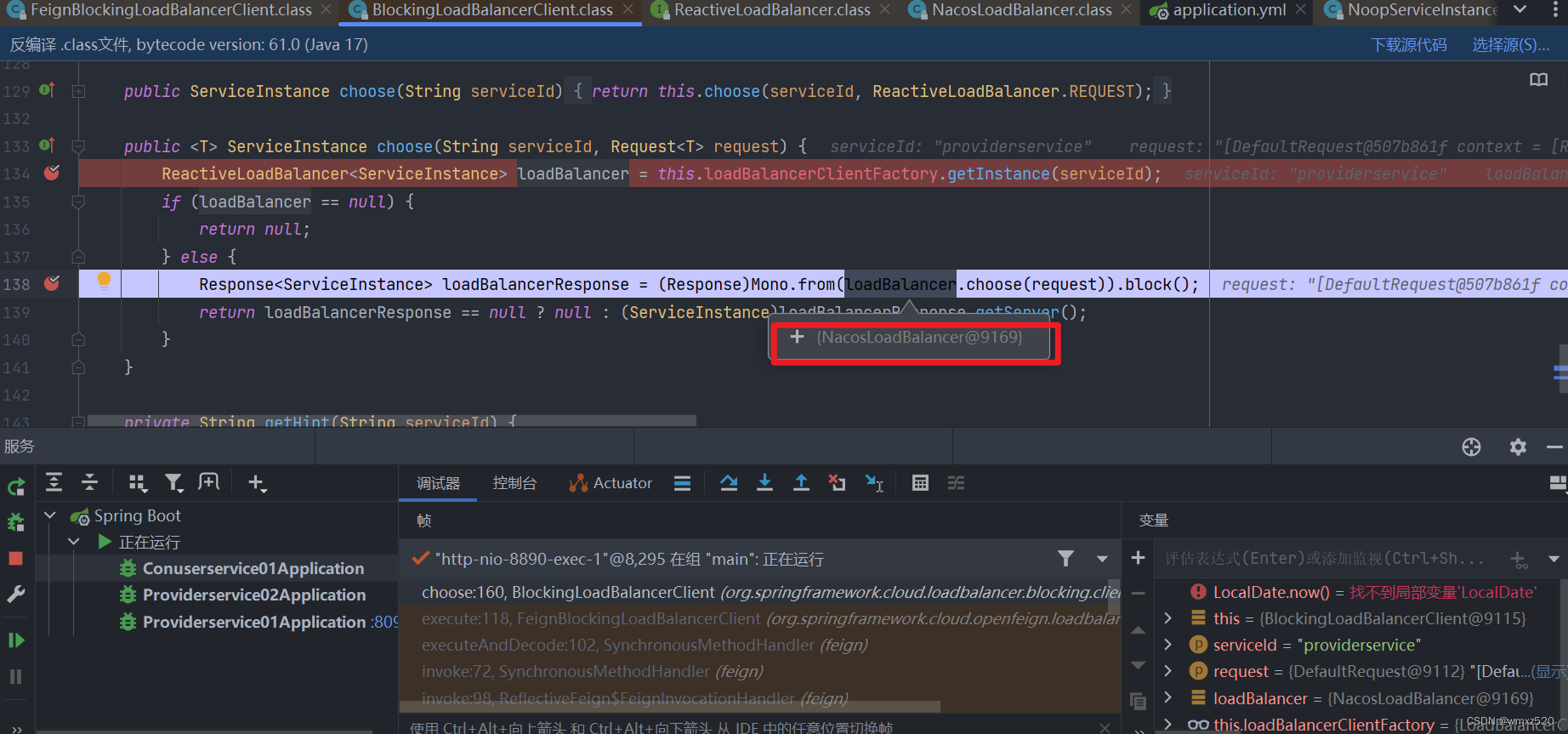The width and height of the screenshot is (1568, 734).
Task: Switch to application.yml tab
Action: 1229,10
